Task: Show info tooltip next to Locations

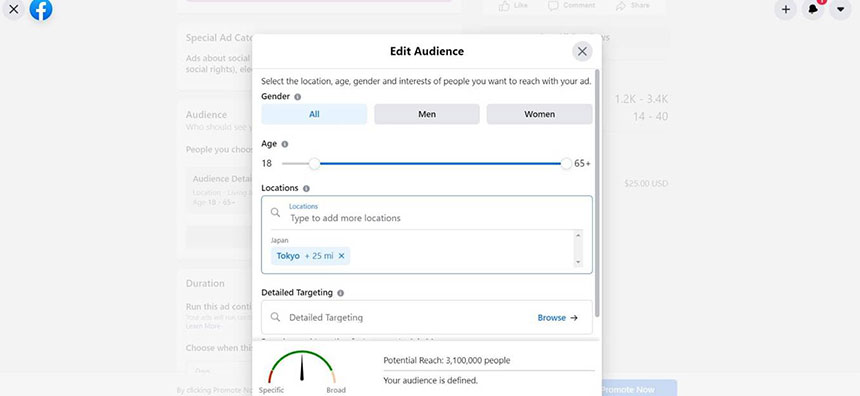Action: pyautogui.click(x=306, y=188)
